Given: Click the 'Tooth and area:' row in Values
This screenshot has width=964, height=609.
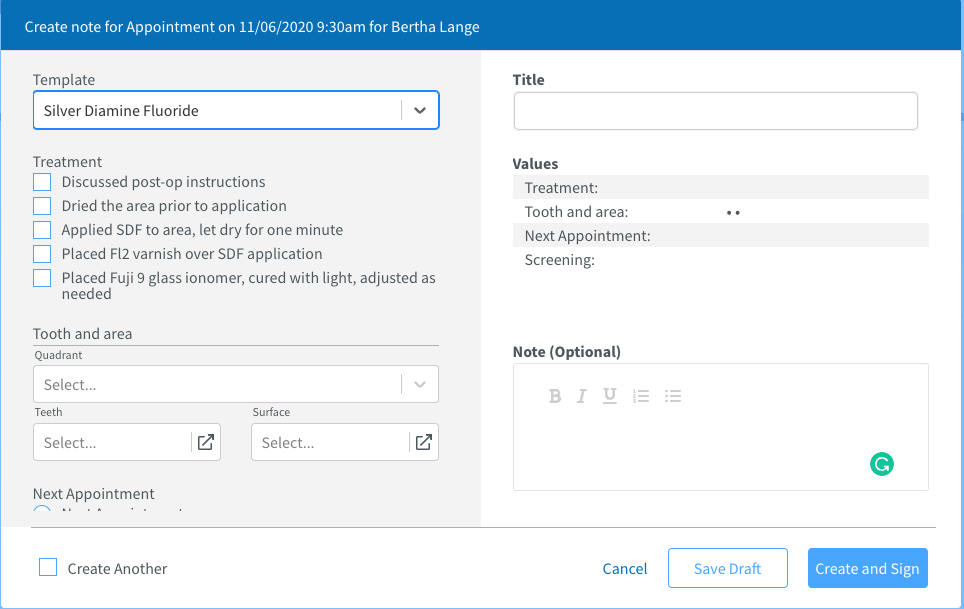Looking at the screenshot, I should (721, 211).
